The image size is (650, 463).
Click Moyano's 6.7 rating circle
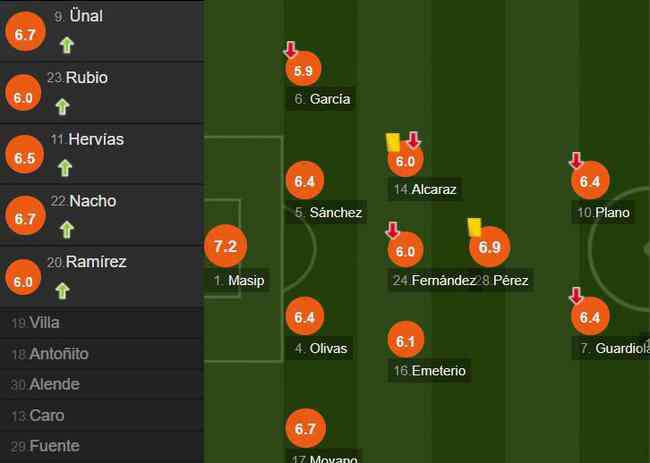point(305,428)
